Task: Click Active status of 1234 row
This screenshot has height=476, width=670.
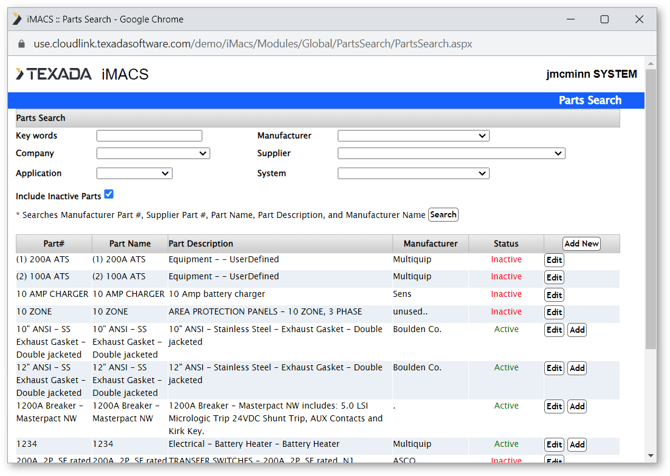Action: [x=506, y=444]
